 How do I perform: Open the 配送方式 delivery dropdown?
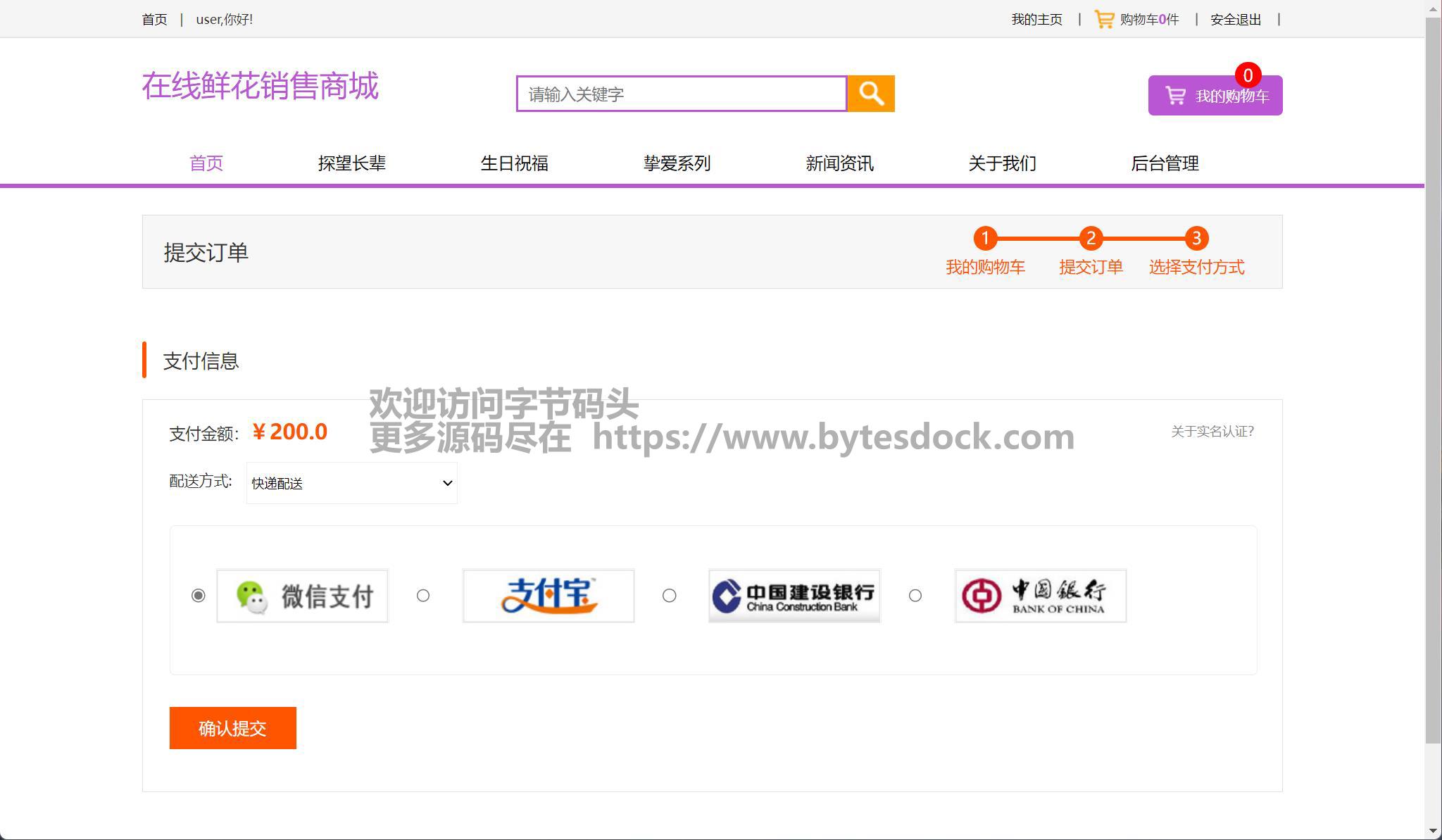351,483
